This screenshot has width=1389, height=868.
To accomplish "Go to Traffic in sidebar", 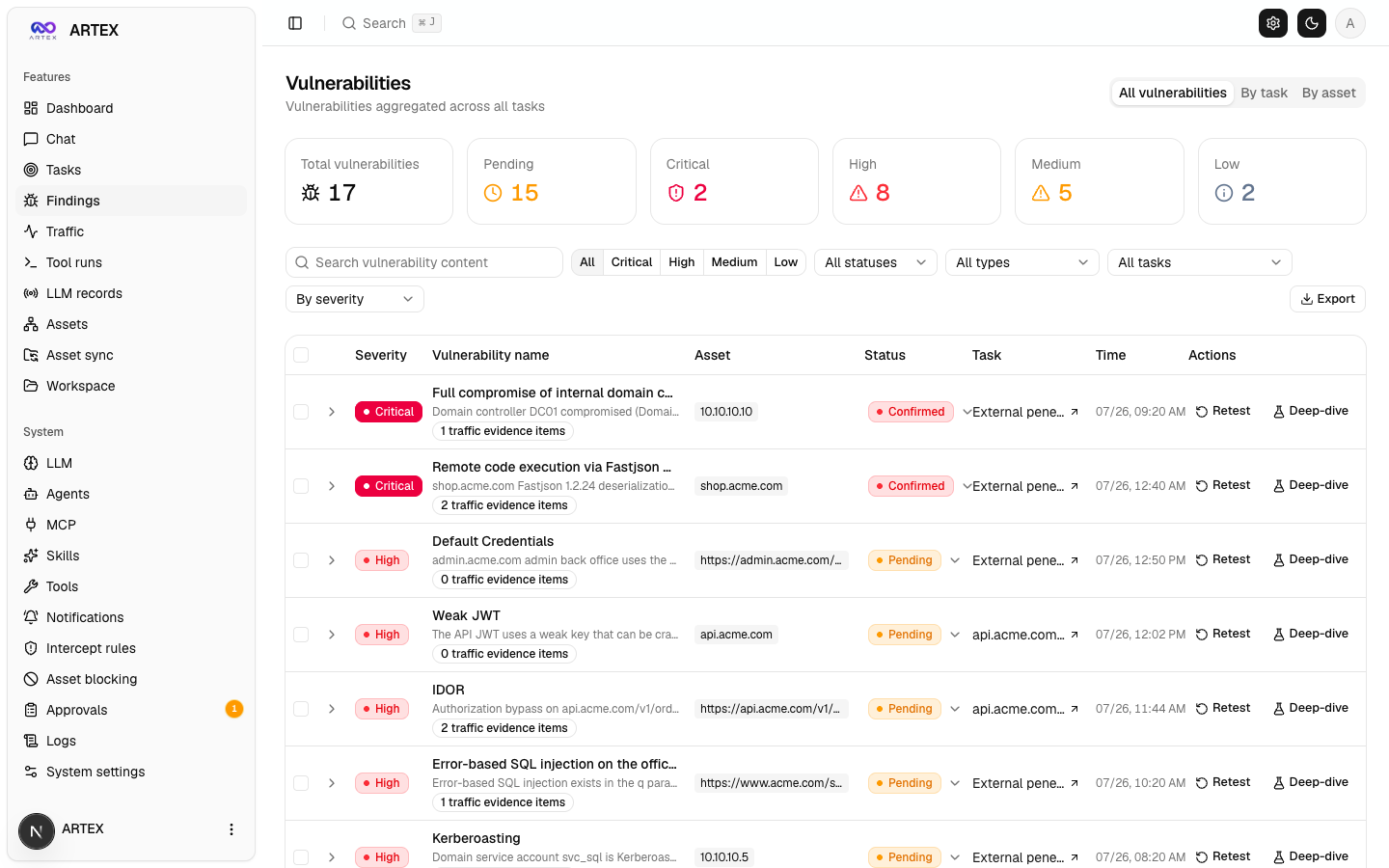I will click(131, 231).
